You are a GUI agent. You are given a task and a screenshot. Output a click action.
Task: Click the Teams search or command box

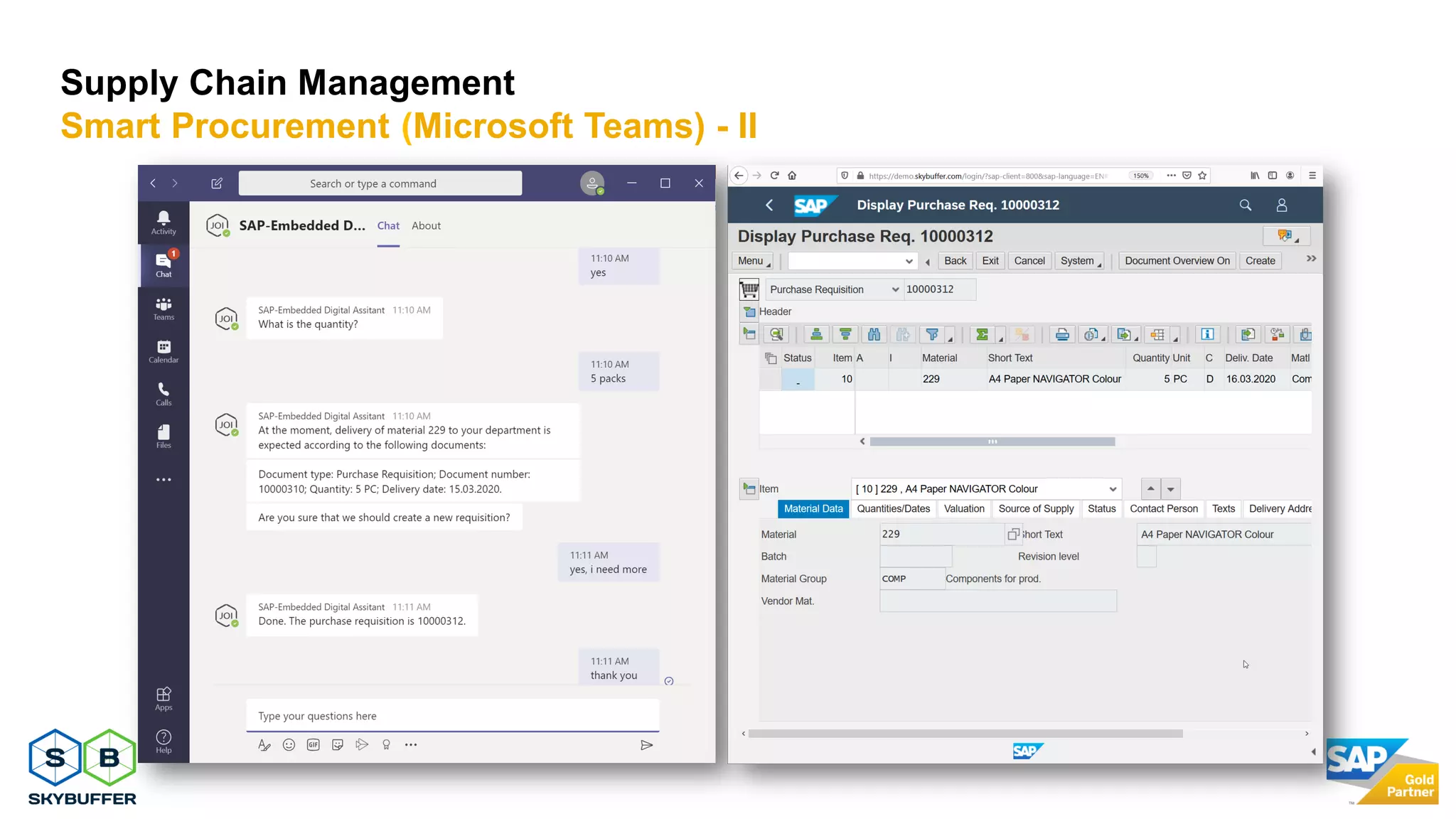(x=380, y=183)
